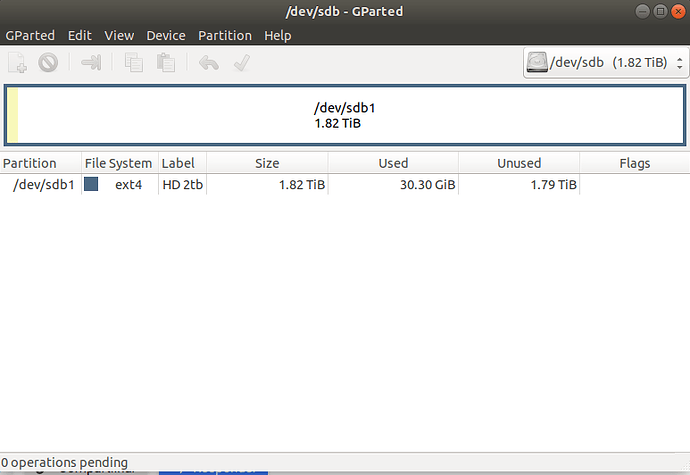Viewport: 690px width, 475px height.
Task: Click the HD 2tb label cell
Action: [183, 184]
